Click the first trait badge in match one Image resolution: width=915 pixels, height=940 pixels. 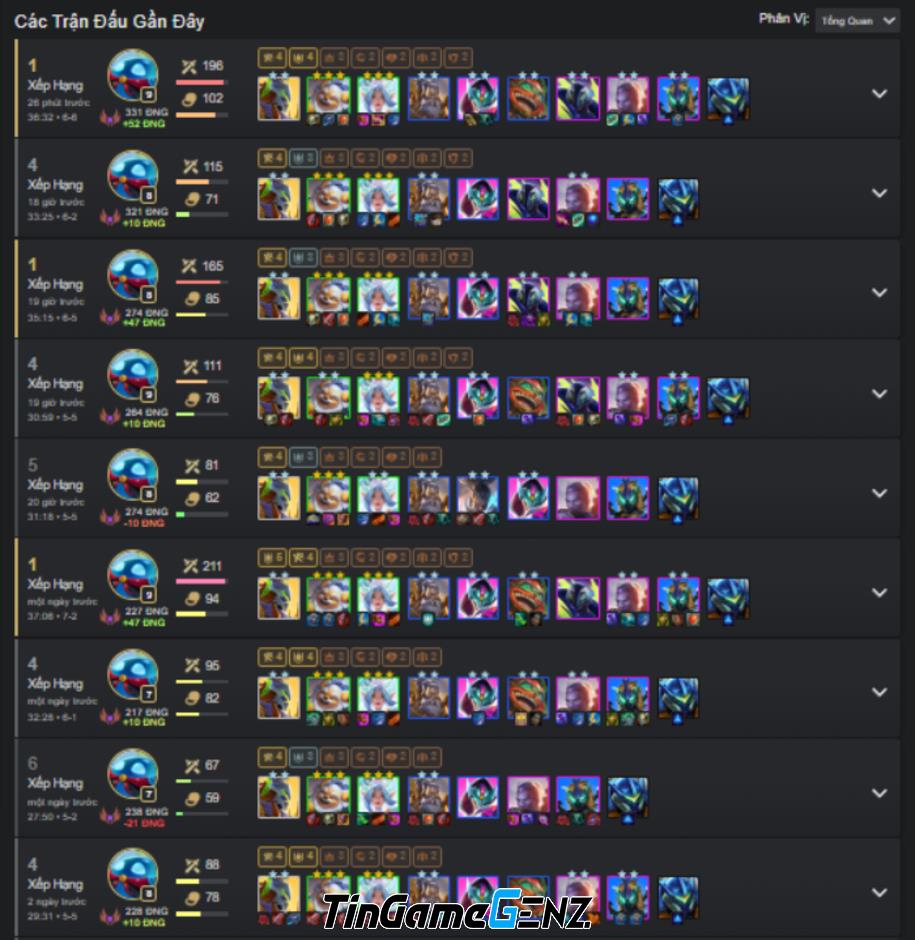(x=272, y=58)
